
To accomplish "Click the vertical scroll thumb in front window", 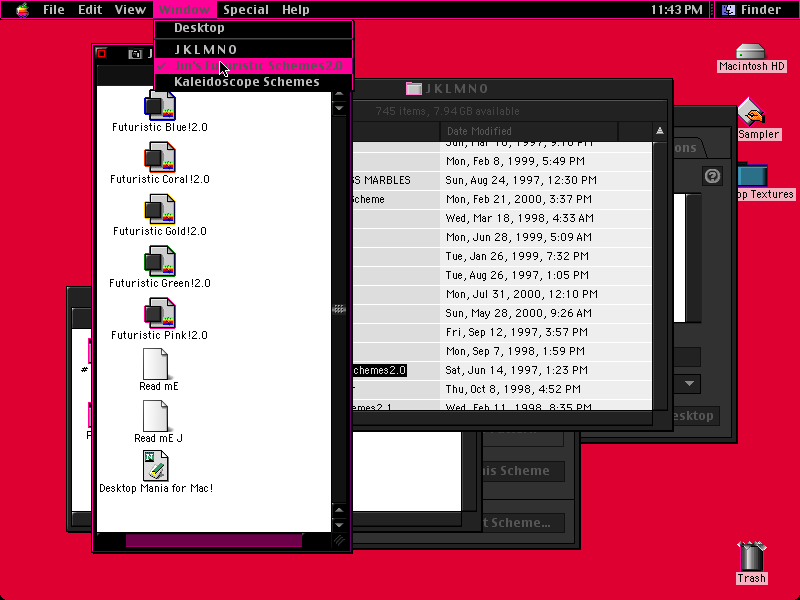I will click(339, 309).
